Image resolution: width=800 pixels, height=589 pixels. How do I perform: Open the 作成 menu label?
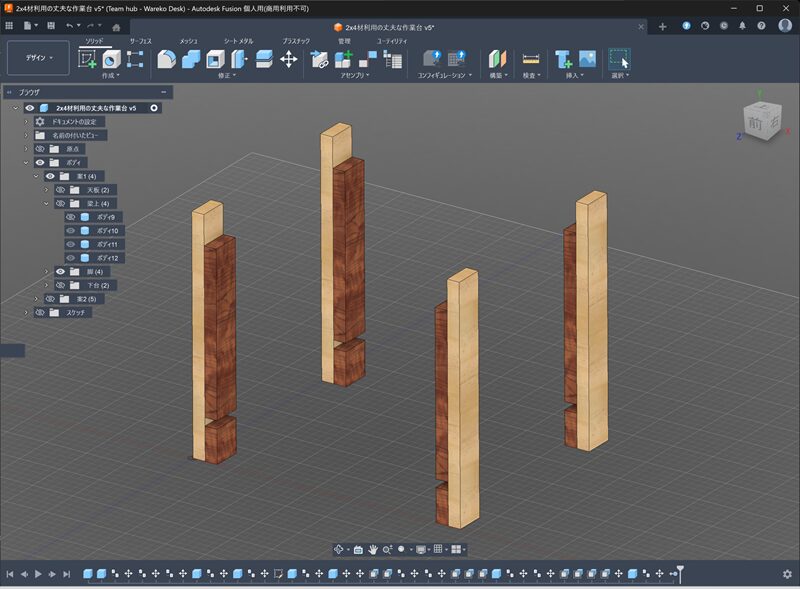(109, 75)
